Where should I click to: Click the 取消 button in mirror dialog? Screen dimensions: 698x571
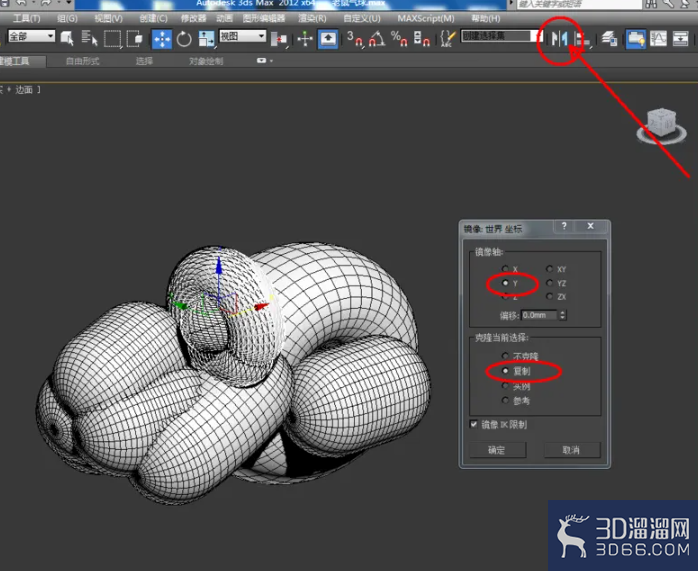click(572, 450)
